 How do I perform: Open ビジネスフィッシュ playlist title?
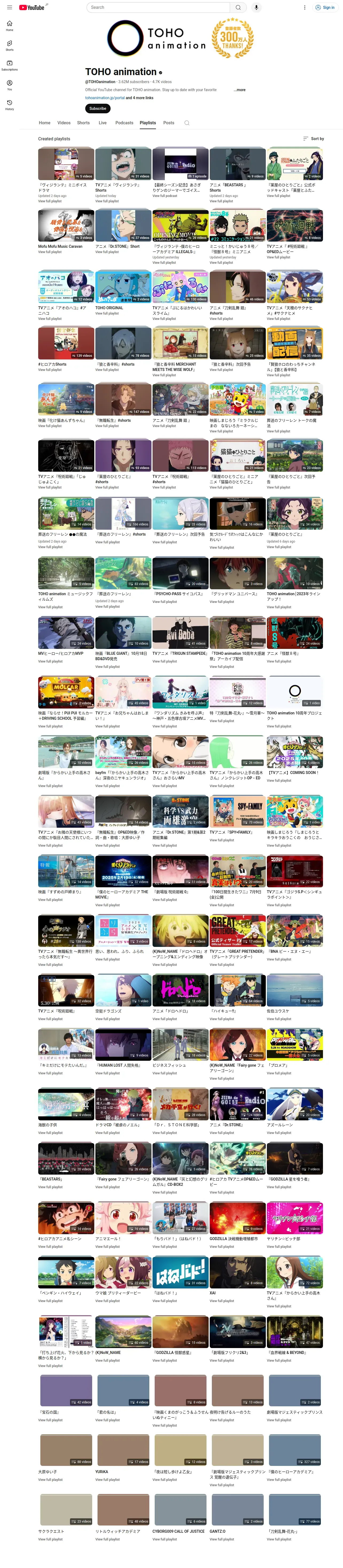(x=169, y=1065)
